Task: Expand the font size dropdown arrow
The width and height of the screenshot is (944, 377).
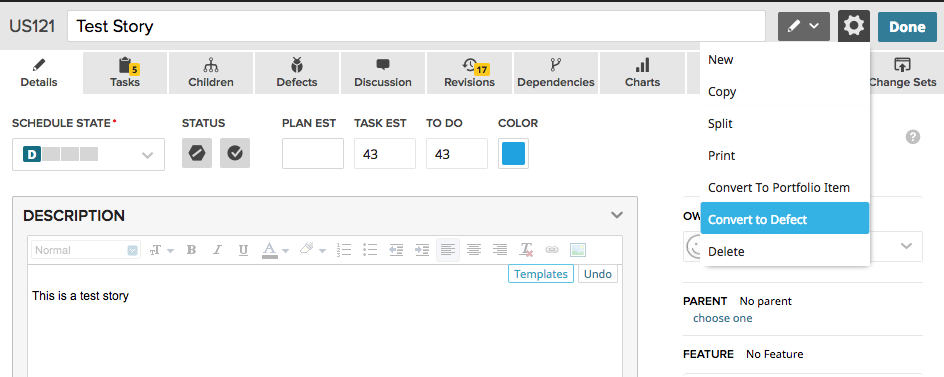Action: [x=170, y=251]
